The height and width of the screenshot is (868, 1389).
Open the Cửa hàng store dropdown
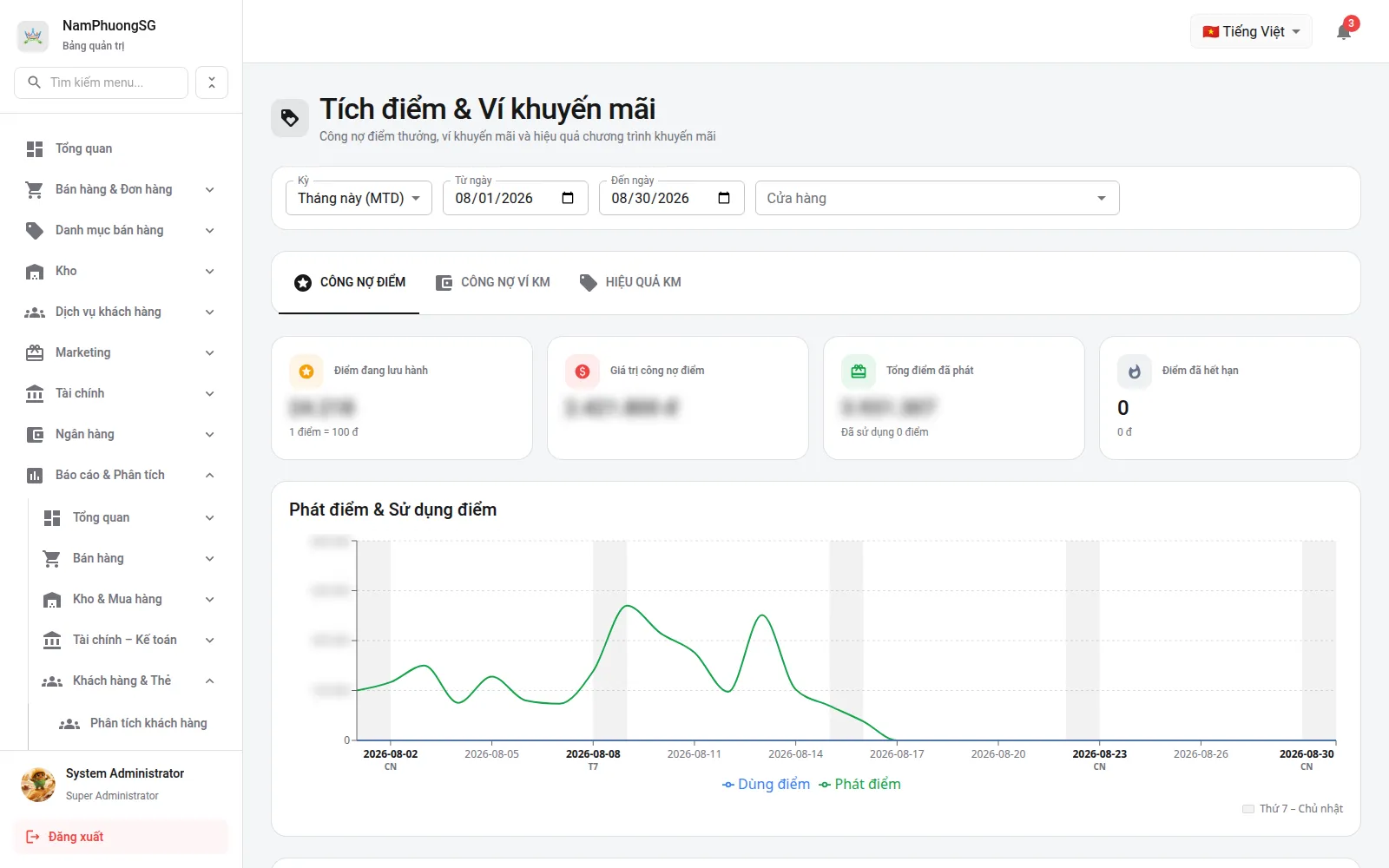point(938,198)
